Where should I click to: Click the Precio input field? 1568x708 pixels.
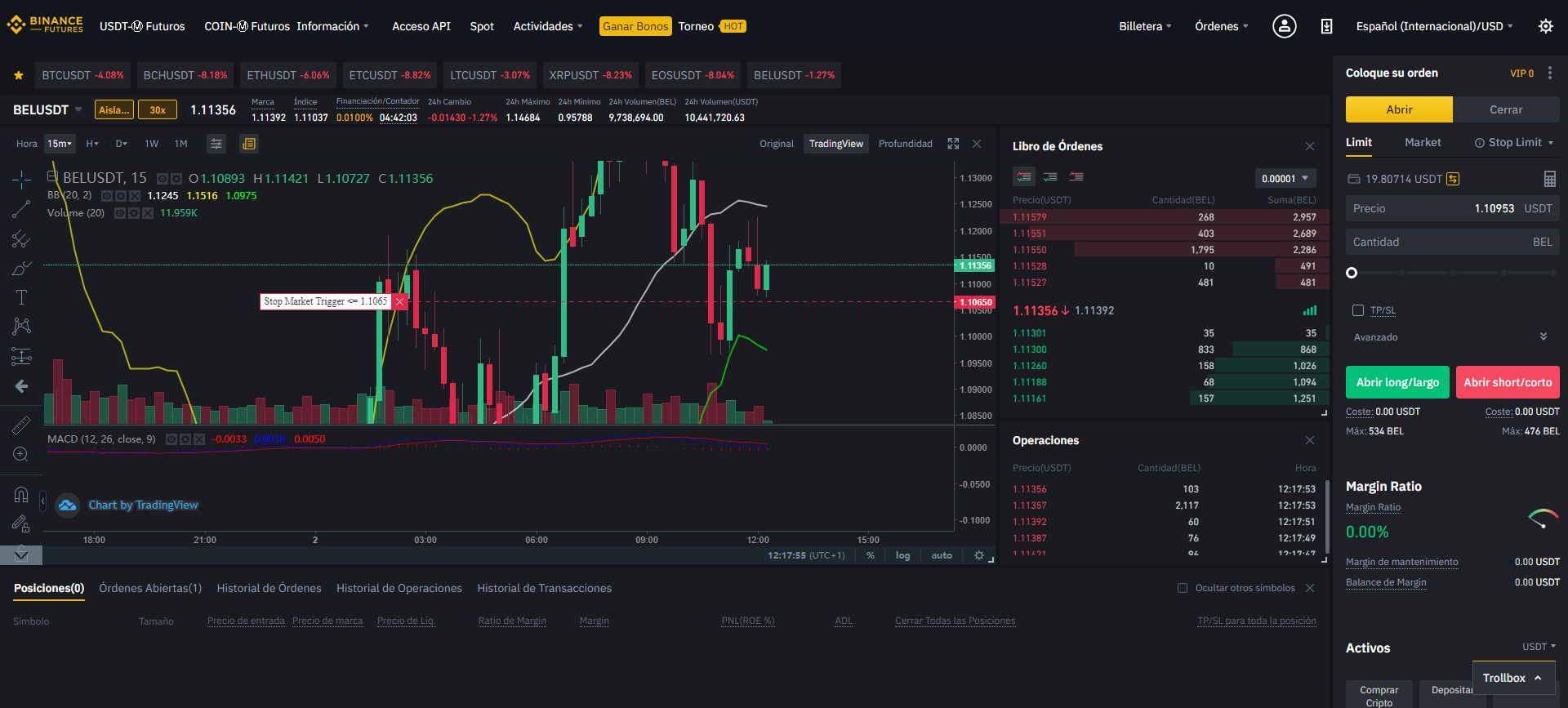coord(1452,208)
